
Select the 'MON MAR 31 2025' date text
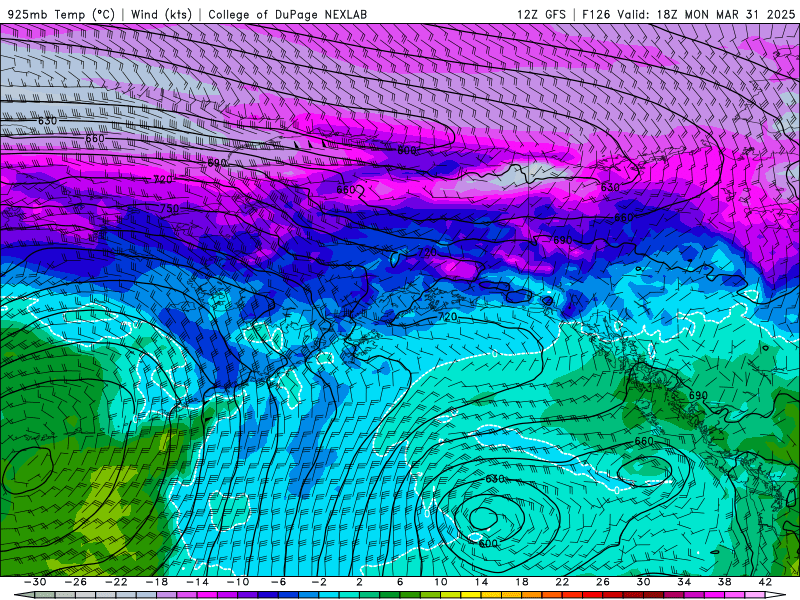click(x=740, y=14)
